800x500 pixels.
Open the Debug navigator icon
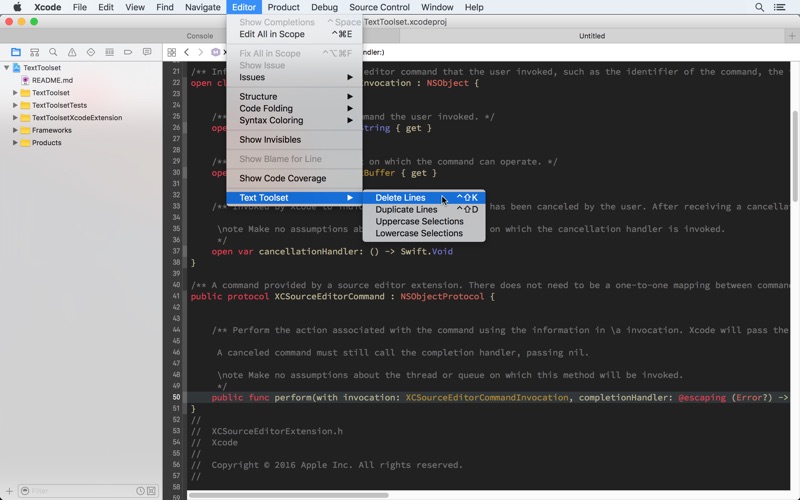click(109, 52)
